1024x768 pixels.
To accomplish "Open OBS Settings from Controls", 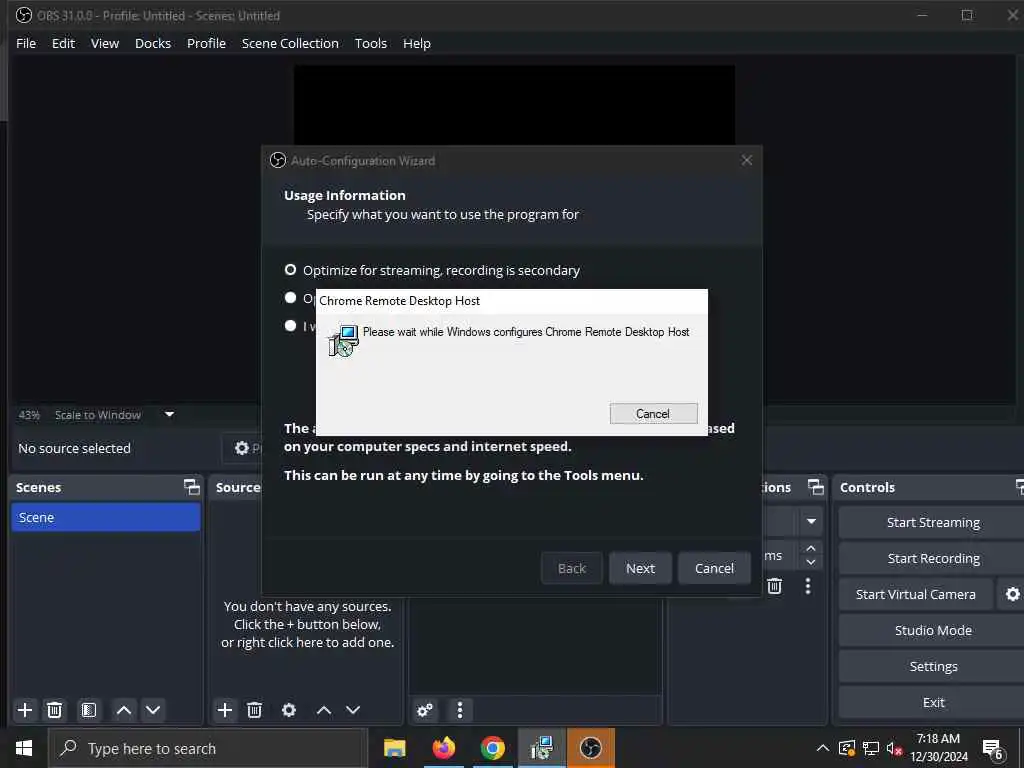I will click(933, 666).
